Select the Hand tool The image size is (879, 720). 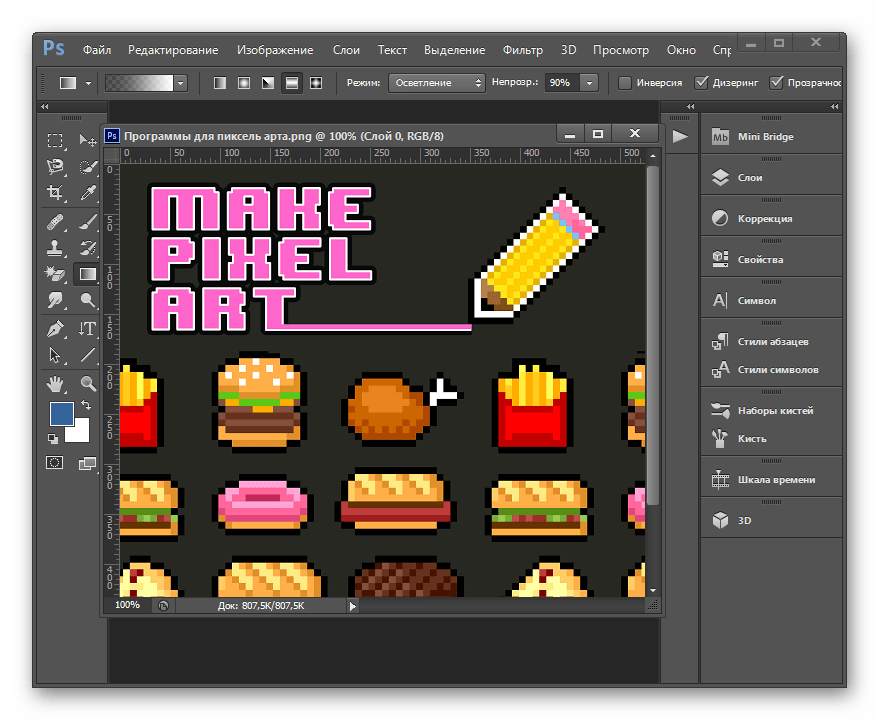point(55,384)
